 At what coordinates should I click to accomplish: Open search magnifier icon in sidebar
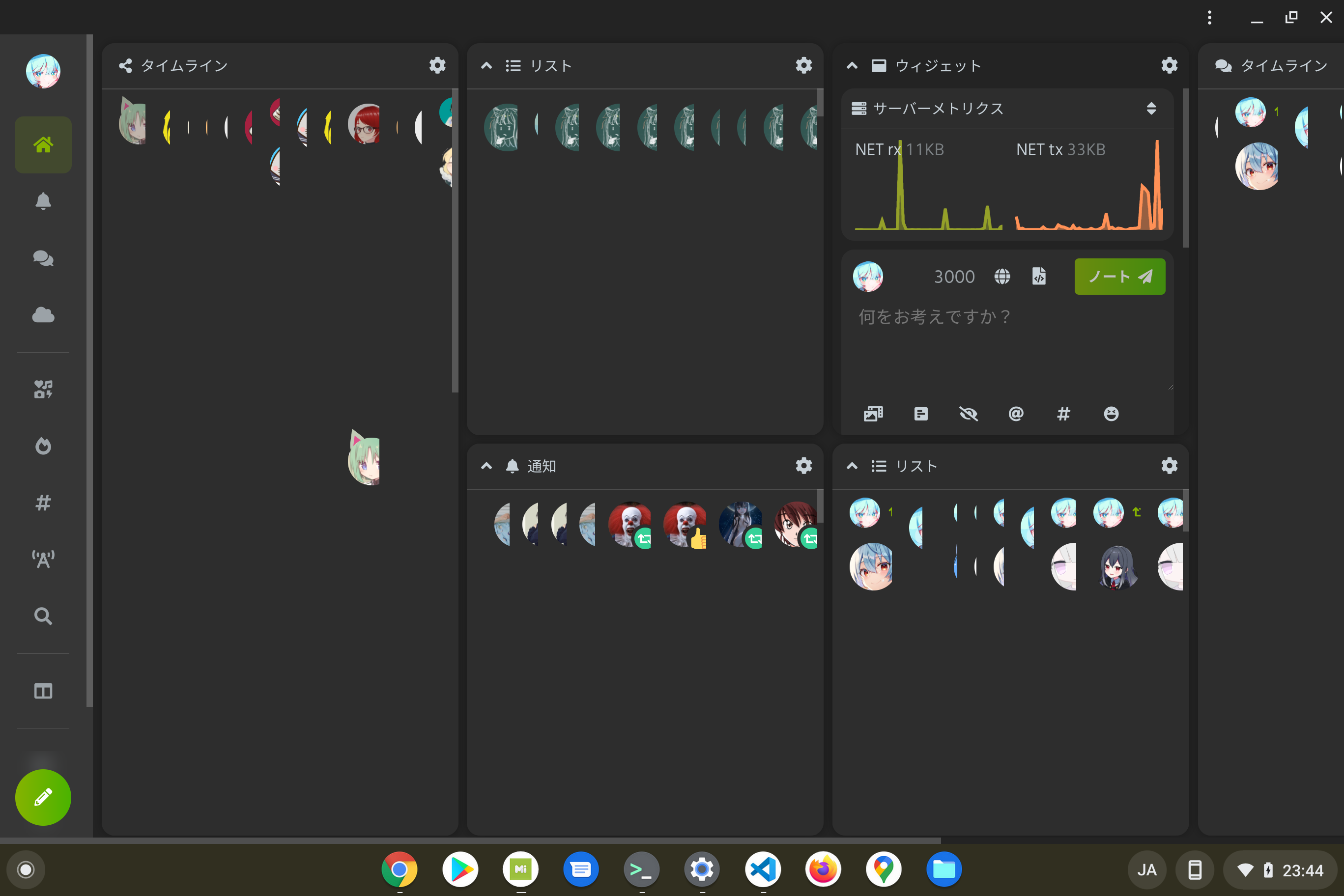43,616
